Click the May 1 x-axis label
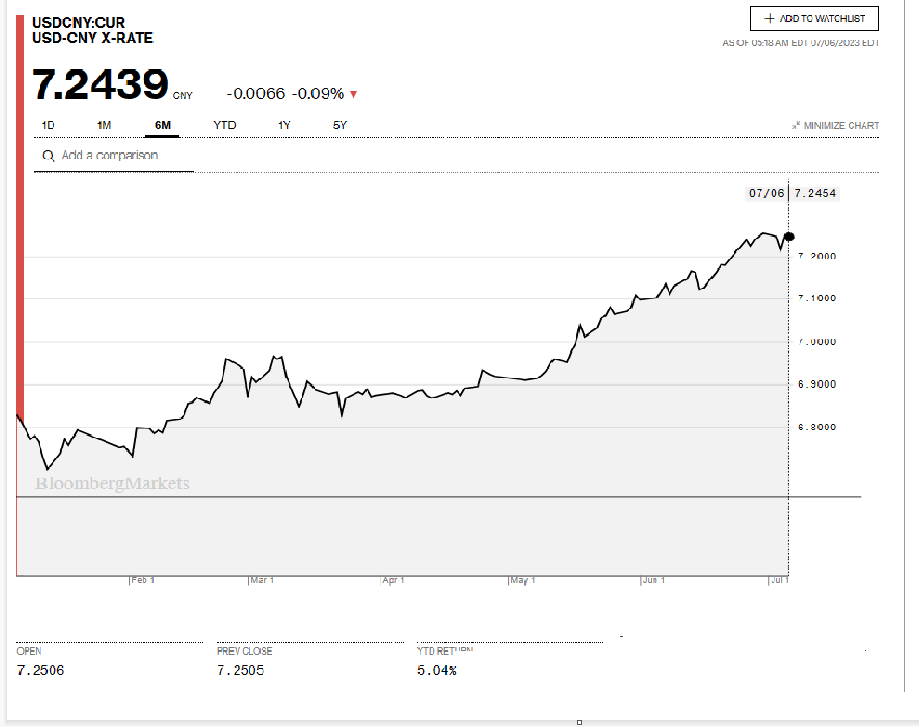This screenshot has height=727, width=919. pyautogui.click(x=524, y=580)
